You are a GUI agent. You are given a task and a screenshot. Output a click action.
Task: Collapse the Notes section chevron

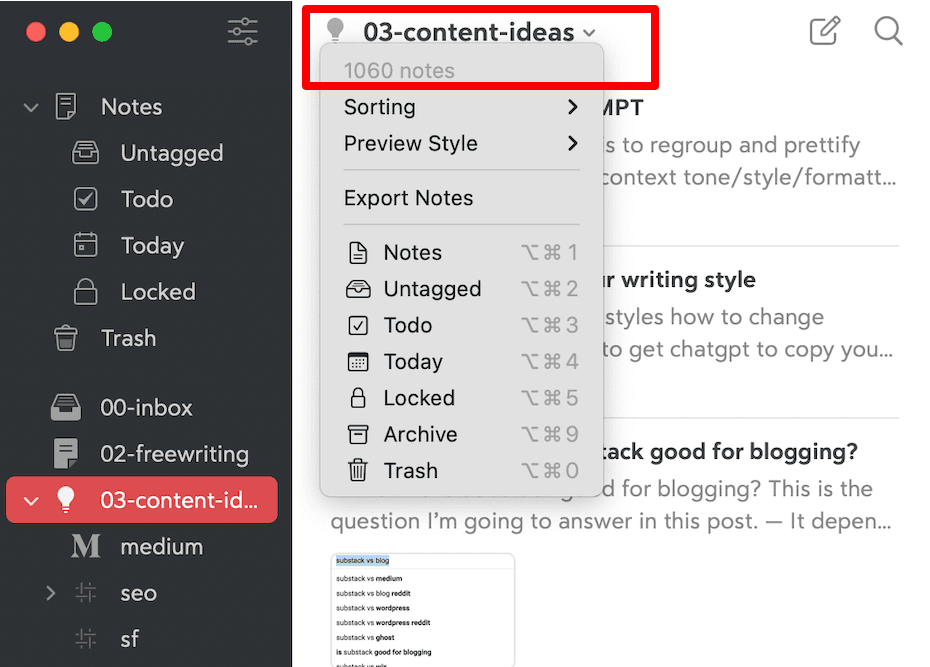(31, 107)
